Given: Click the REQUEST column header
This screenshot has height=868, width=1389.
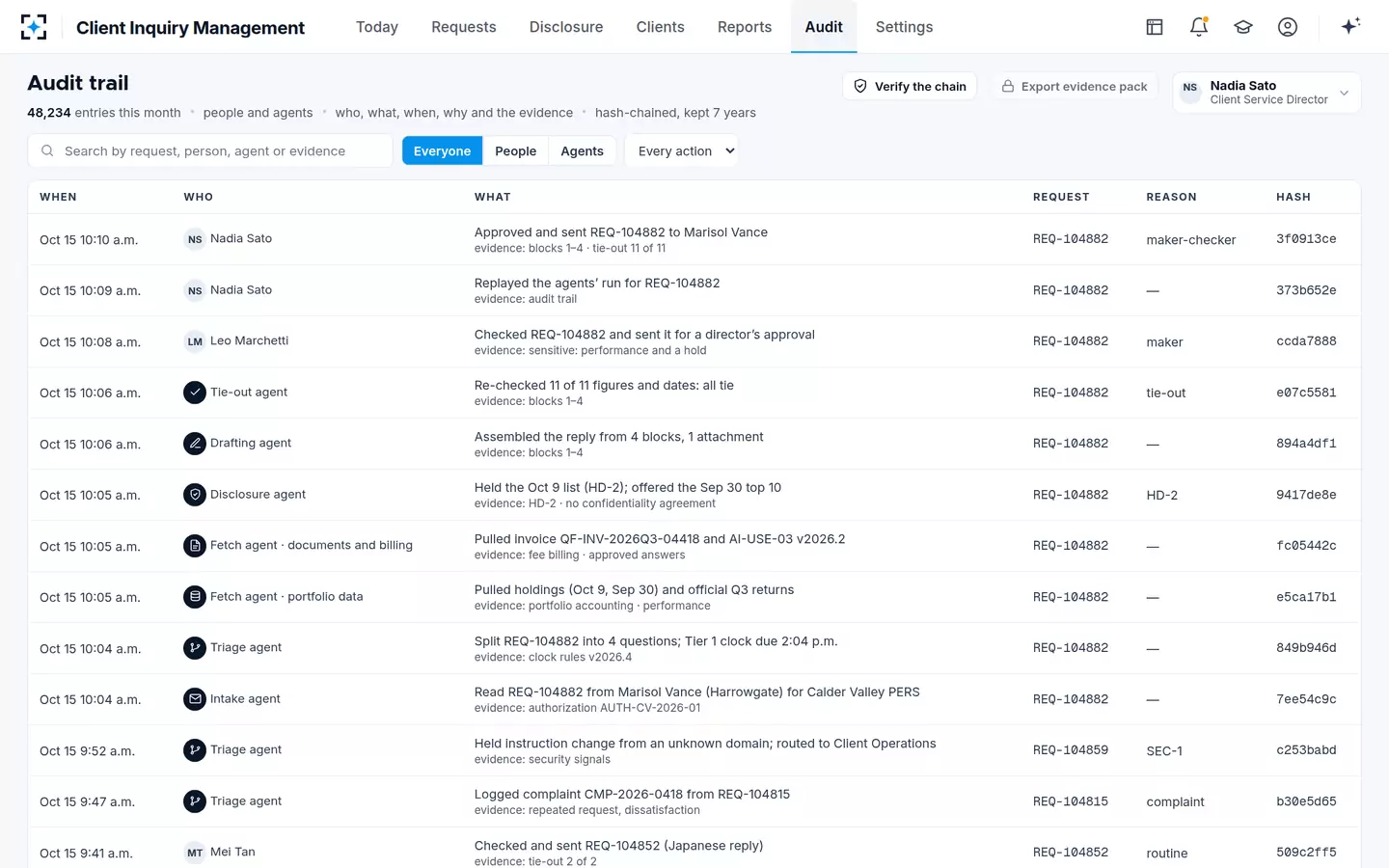Looking at the screenshot, I should [x=1061, y=197].
